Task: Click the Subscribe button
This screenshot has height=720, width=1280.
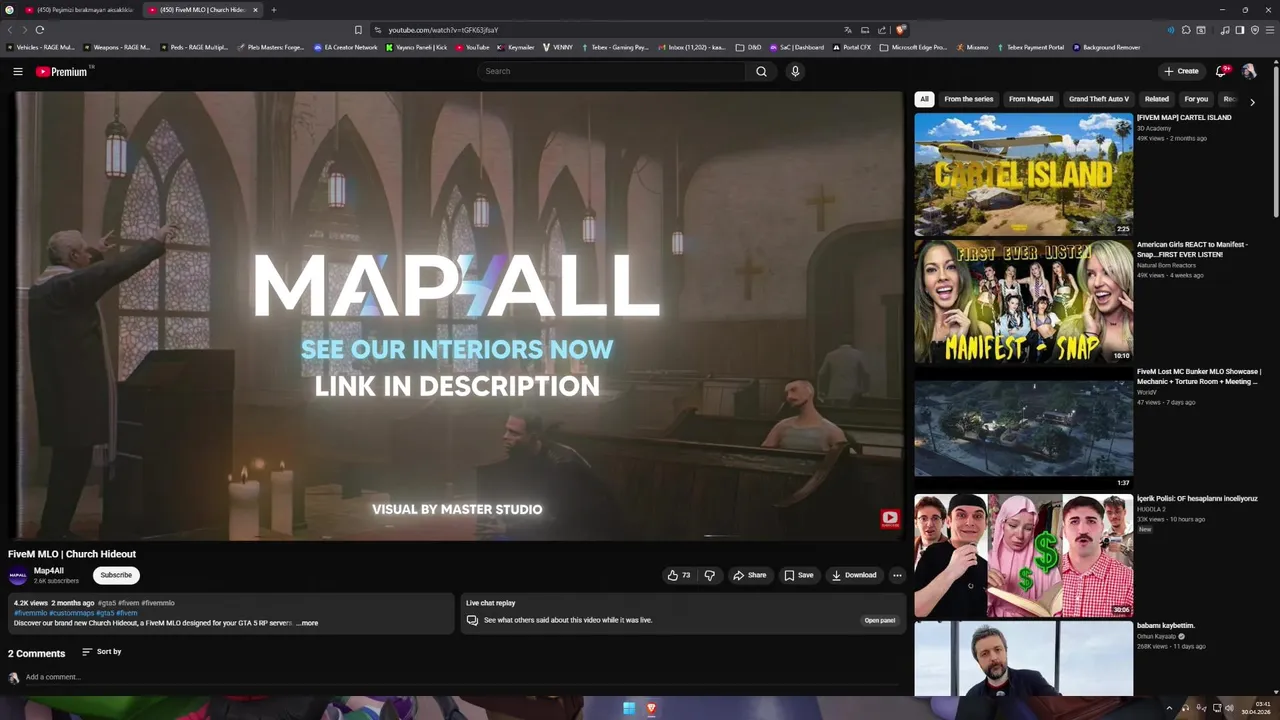Action: coord(116,575)
